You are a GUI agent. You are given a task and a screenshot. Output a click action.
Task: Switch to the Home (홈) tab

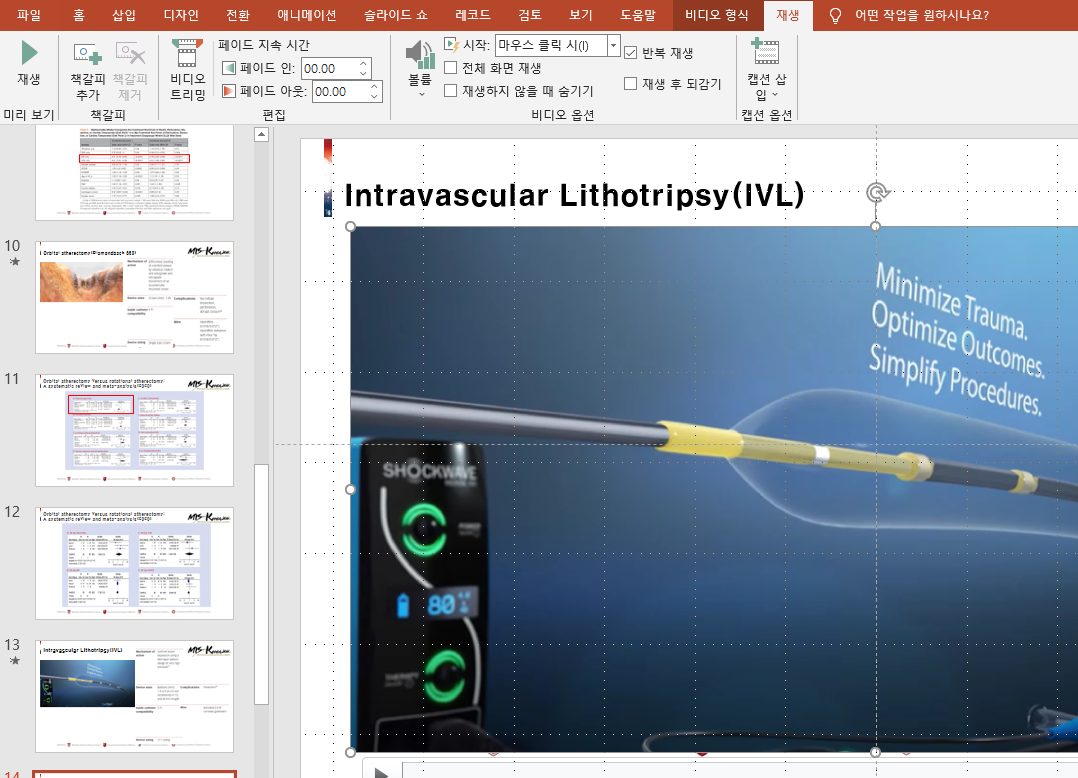pos(79,15)
